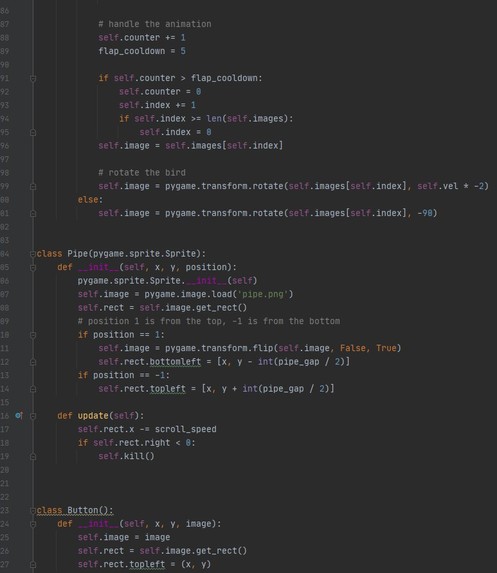
Task: Click 'self.rect = self.image.get_rect()' in Pipe class
Action: coord(162,308)
